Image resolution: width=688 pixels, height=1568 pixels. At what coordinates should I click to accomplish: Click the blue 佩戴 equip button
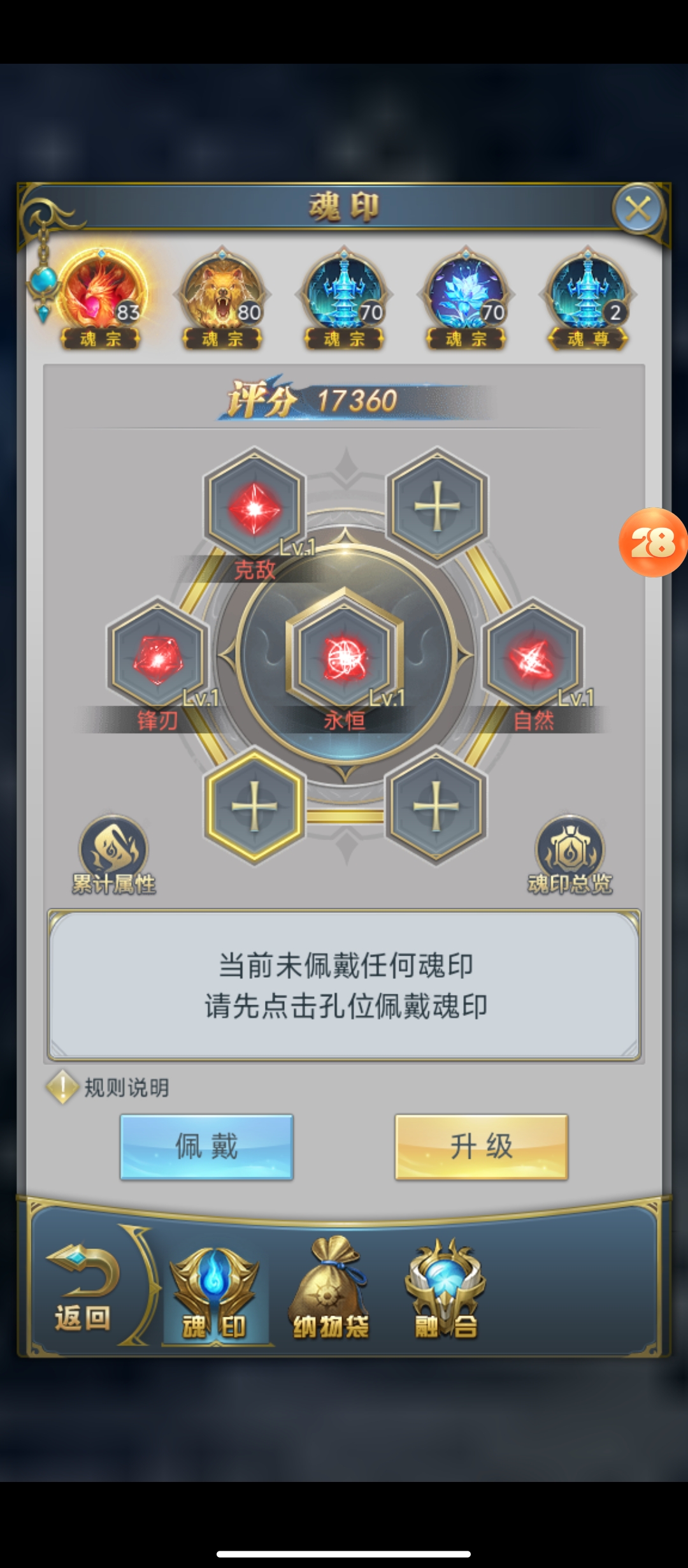pos(206,1147)
